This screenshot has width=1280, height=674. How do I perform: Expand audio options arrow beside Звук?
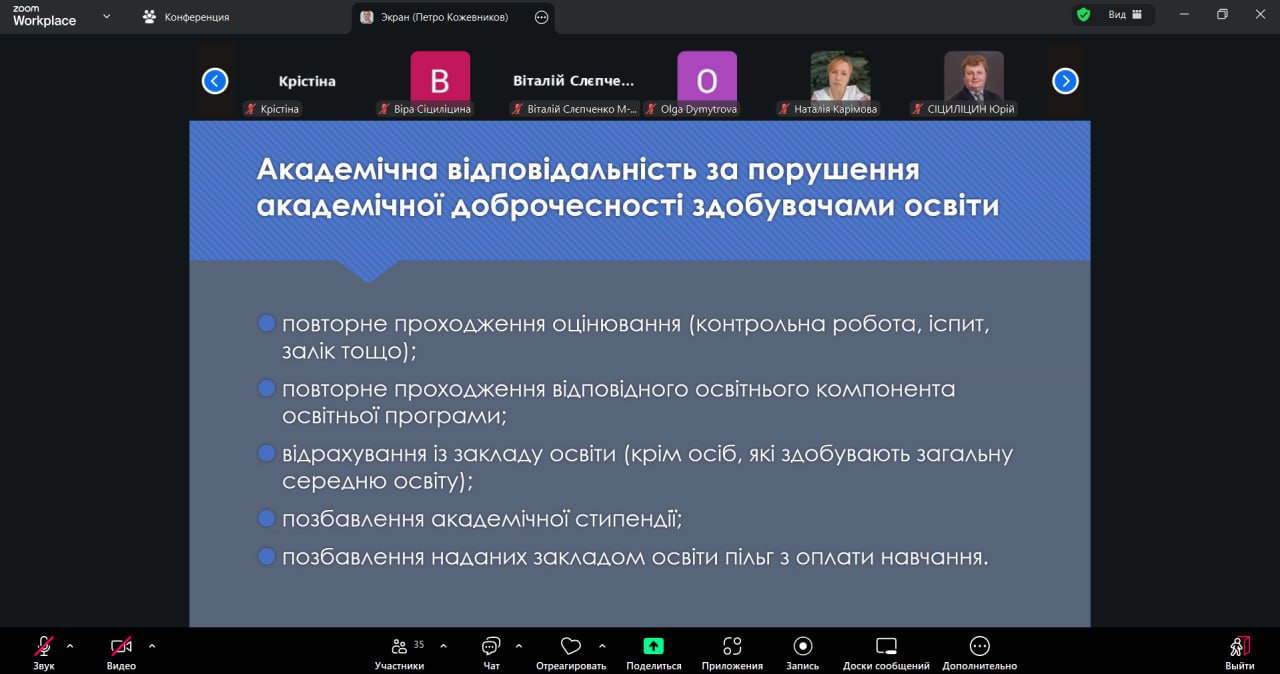pos(70,645)
